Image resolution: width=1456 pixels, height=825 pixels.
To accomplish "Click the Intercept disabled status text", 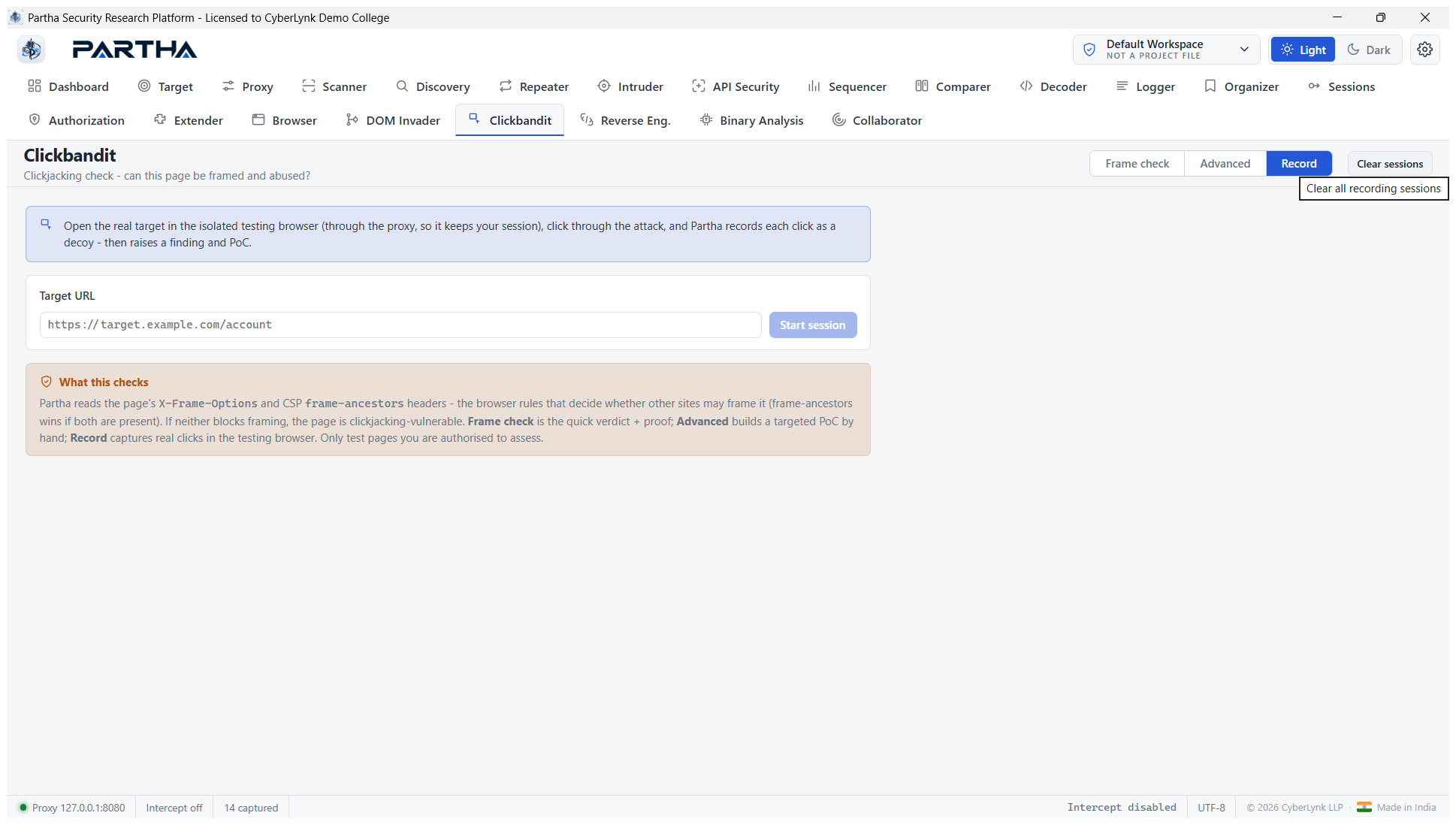I will click(1122, 808).
